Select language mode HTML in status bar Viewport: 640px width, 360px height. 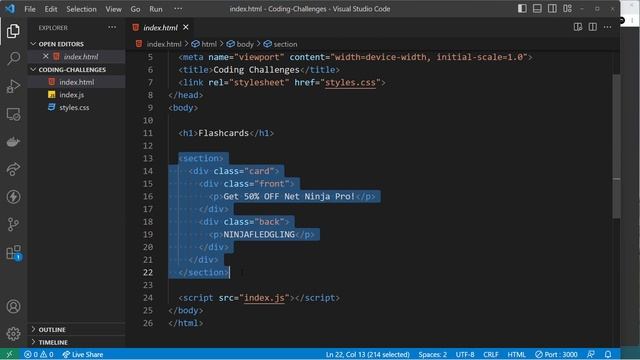tap(516, 354)
